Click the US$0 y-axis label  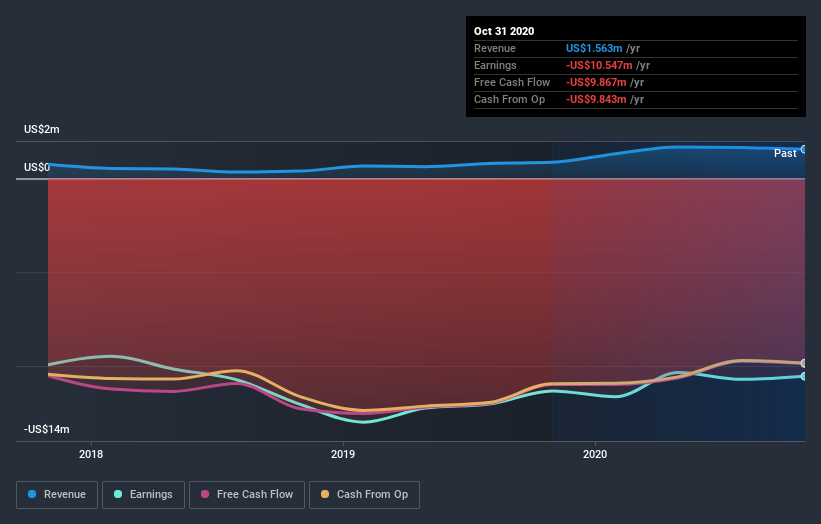(37, 167)
